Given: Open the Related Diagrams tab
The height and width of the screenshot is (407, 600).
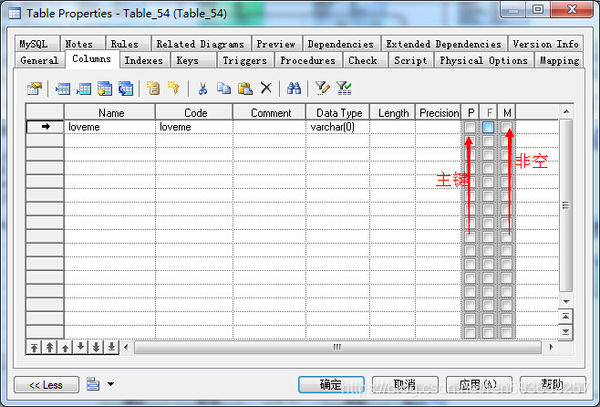Looking at the screenshot, I should click(200, 44).
